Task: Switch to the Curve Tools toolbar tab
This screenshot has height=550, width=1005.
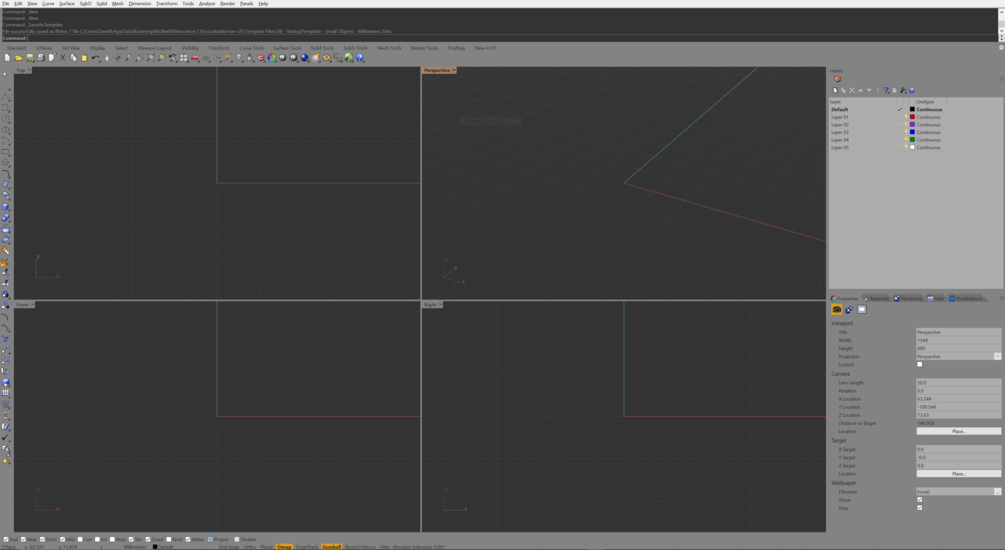Action: coord(251,48)
